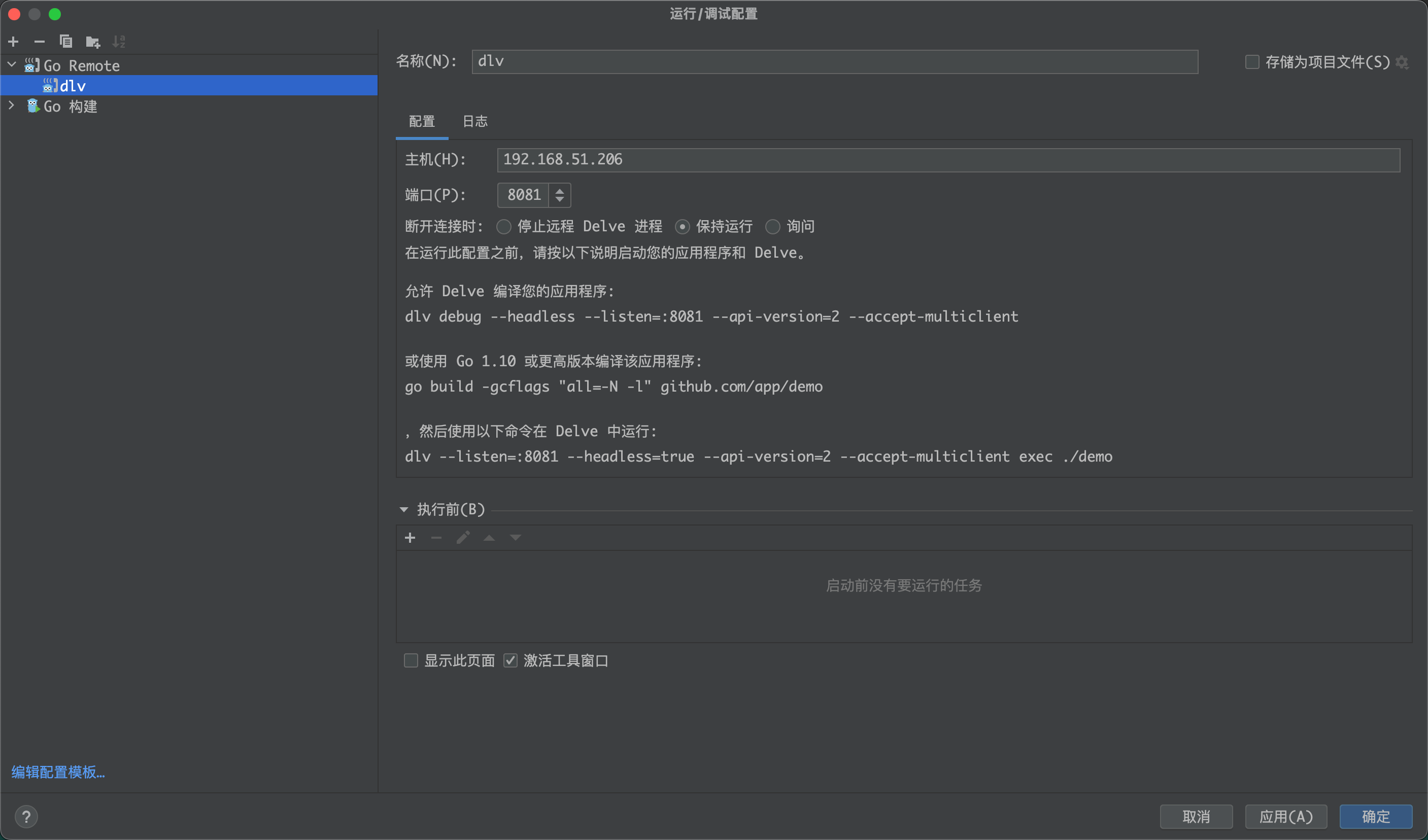Image resolution: width=1428 pixels, height=840 pixels.
Task: Expand the Go 构建 tree node
Action: point(11,106)
